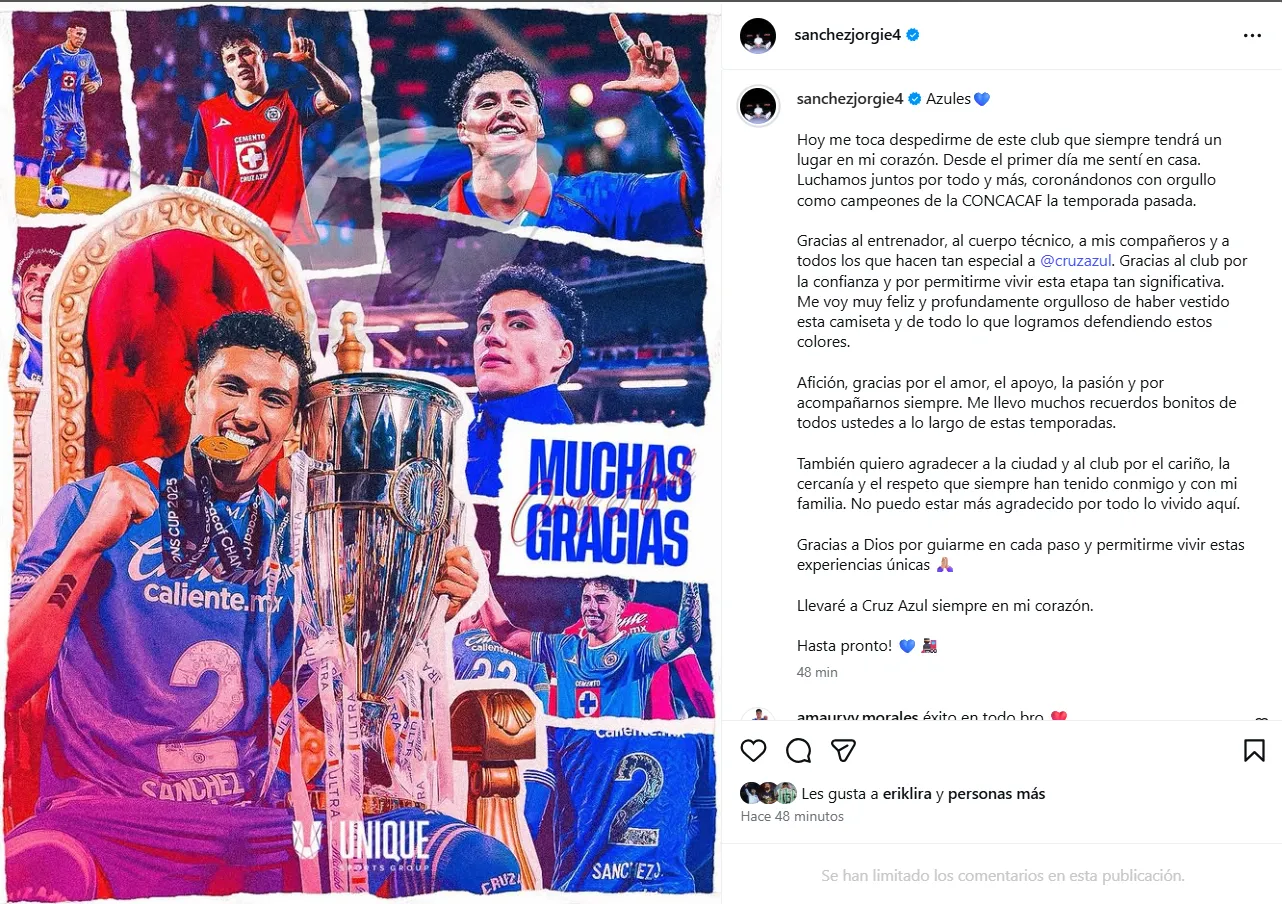Click the sanchezjorgie4 username in the header
Viewport: 1282px width, 904px height.
pyautogui.click(x=848, y=35)
